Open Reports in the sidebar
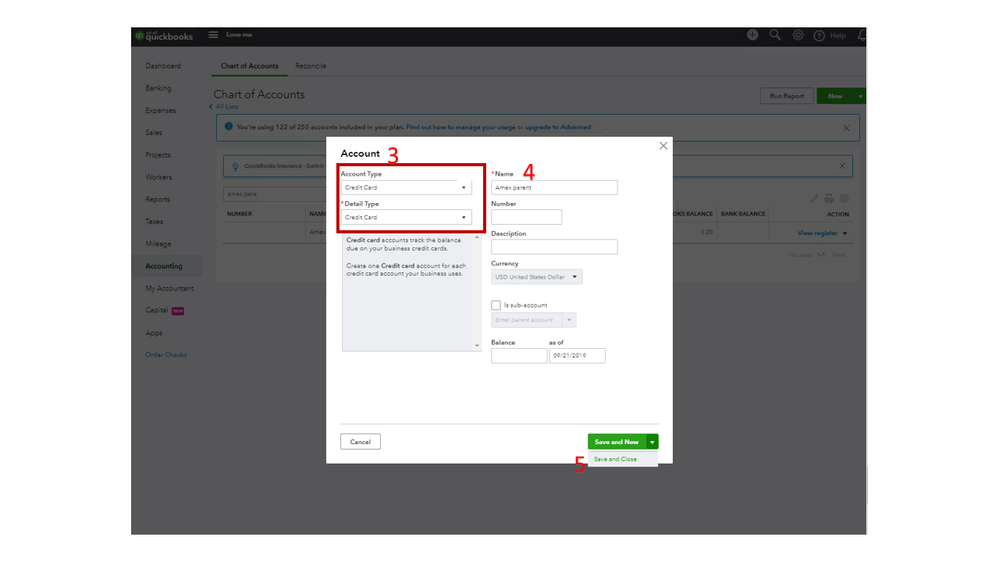This screenshot has height=562, width=999. pos(158,199)
